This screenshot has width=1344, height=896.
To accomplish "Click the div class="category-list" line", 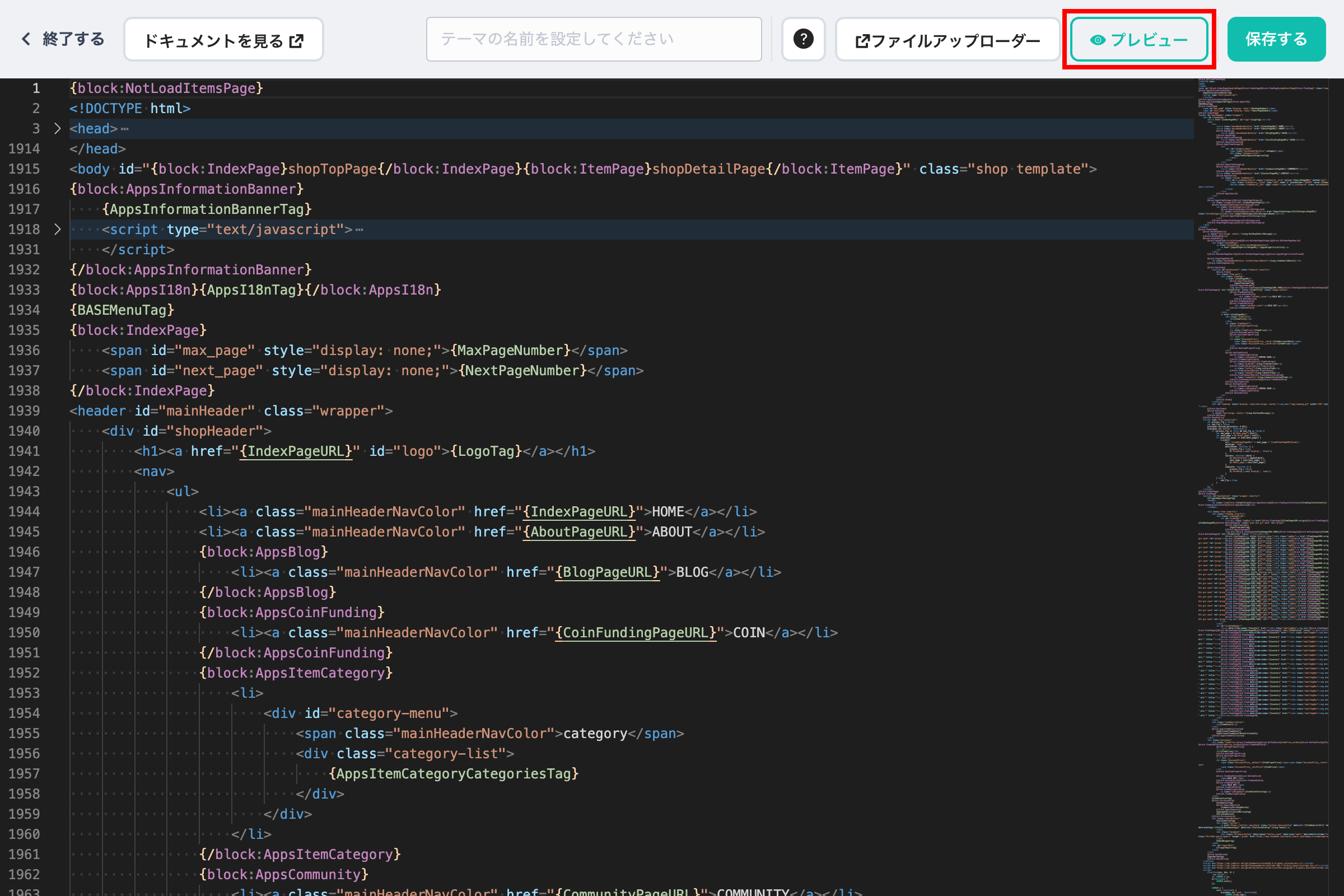I will 405,754.
